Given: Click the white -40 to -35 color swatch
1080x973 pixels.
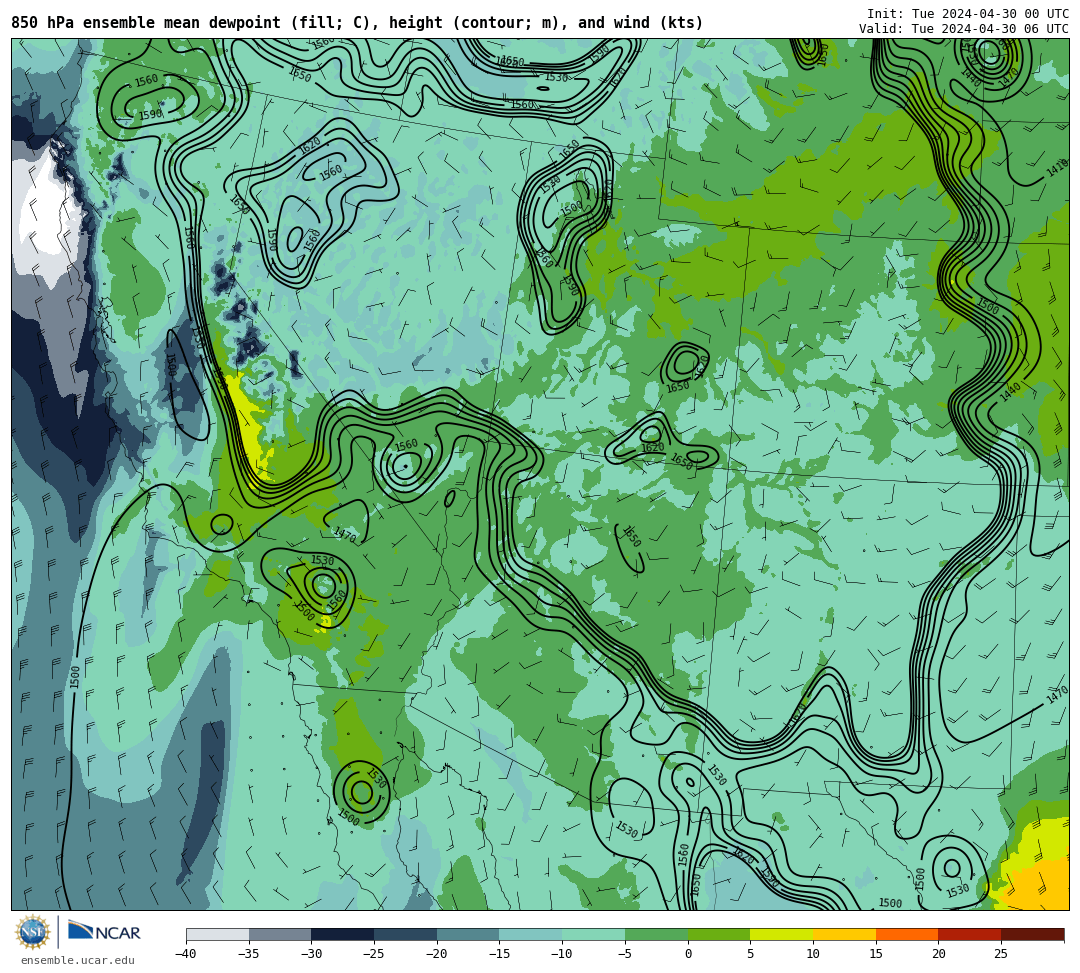Looking at the screenshot, I should 218,934.
